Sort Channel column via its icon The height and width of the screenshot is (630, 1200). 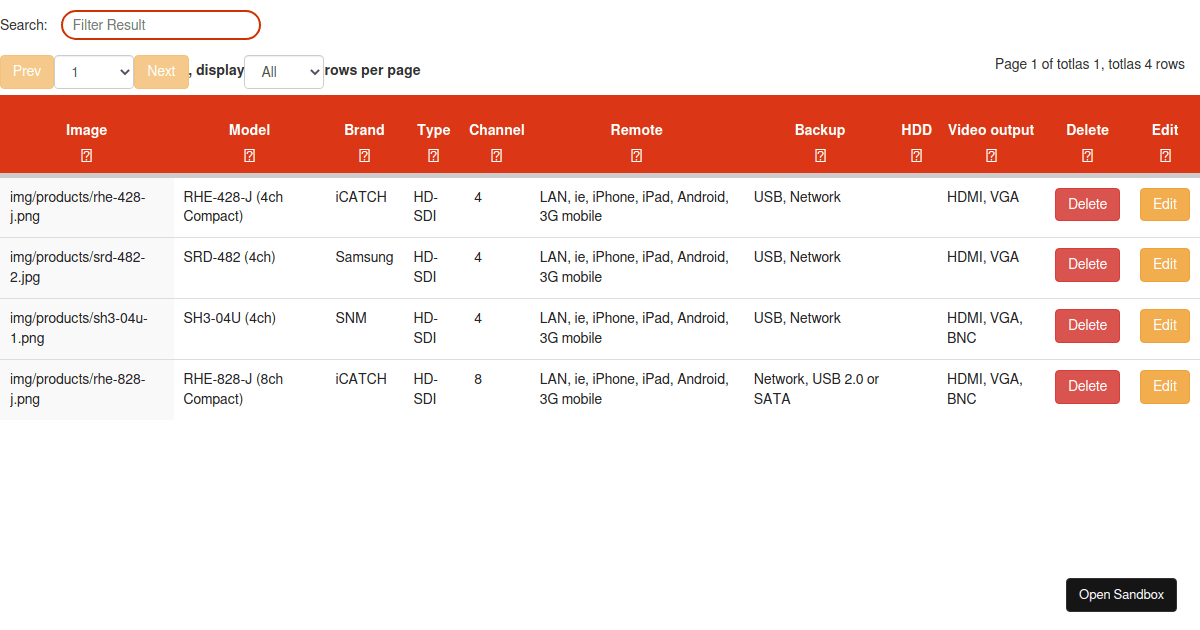point(497,156)
